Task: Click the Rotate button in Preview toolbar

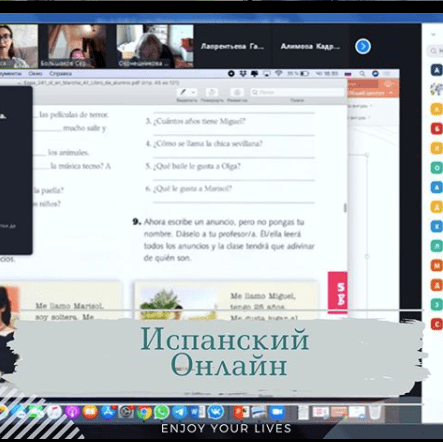Action: click(212, 92)
